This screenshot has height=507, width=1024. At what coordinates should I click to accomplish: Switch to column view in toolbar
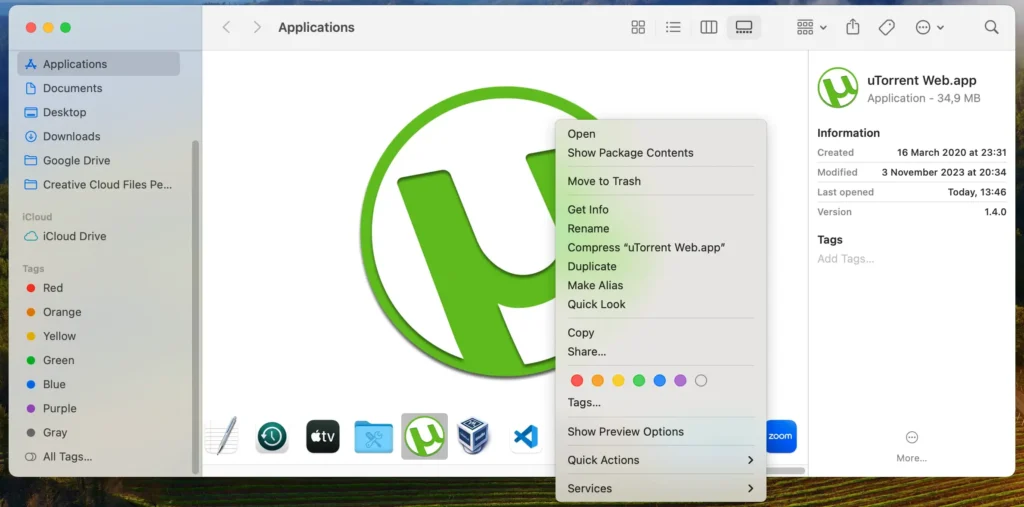(x=709, y=27)
